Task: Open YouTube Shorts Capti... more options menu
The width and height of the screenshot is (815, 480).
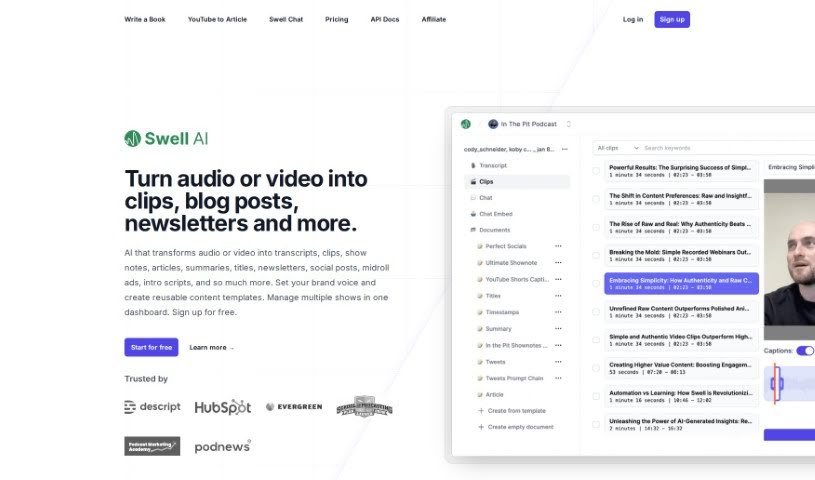Action: coord(558,279)
